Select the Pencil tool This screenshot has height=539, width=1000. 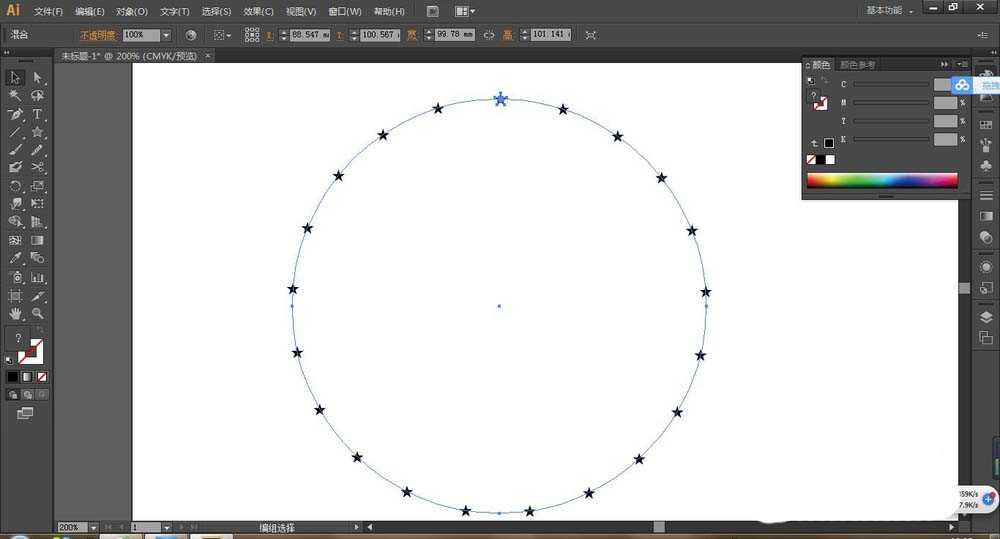click(x=38, y=150)
